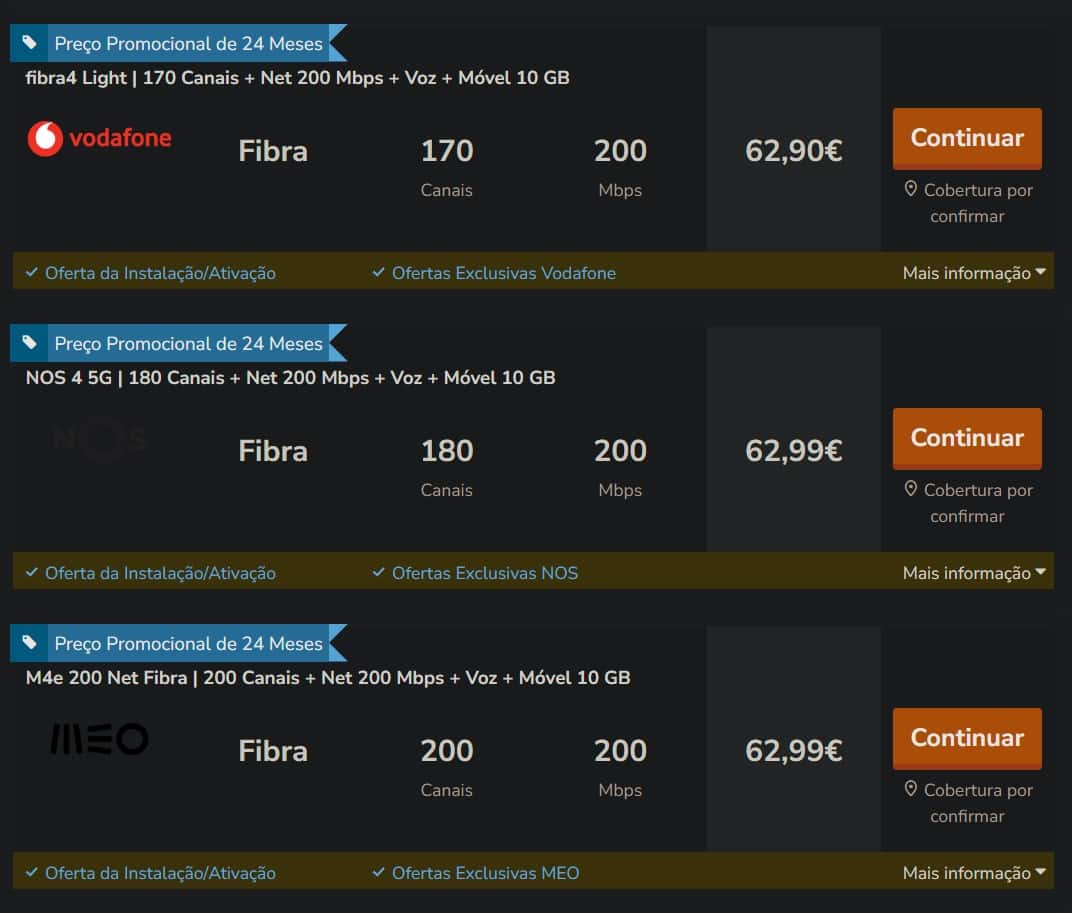The height and width of the screenshot is (913, 1072).
Task: Click the location pin icon under MEO's Continuar
Action: (x=910, y=789)
